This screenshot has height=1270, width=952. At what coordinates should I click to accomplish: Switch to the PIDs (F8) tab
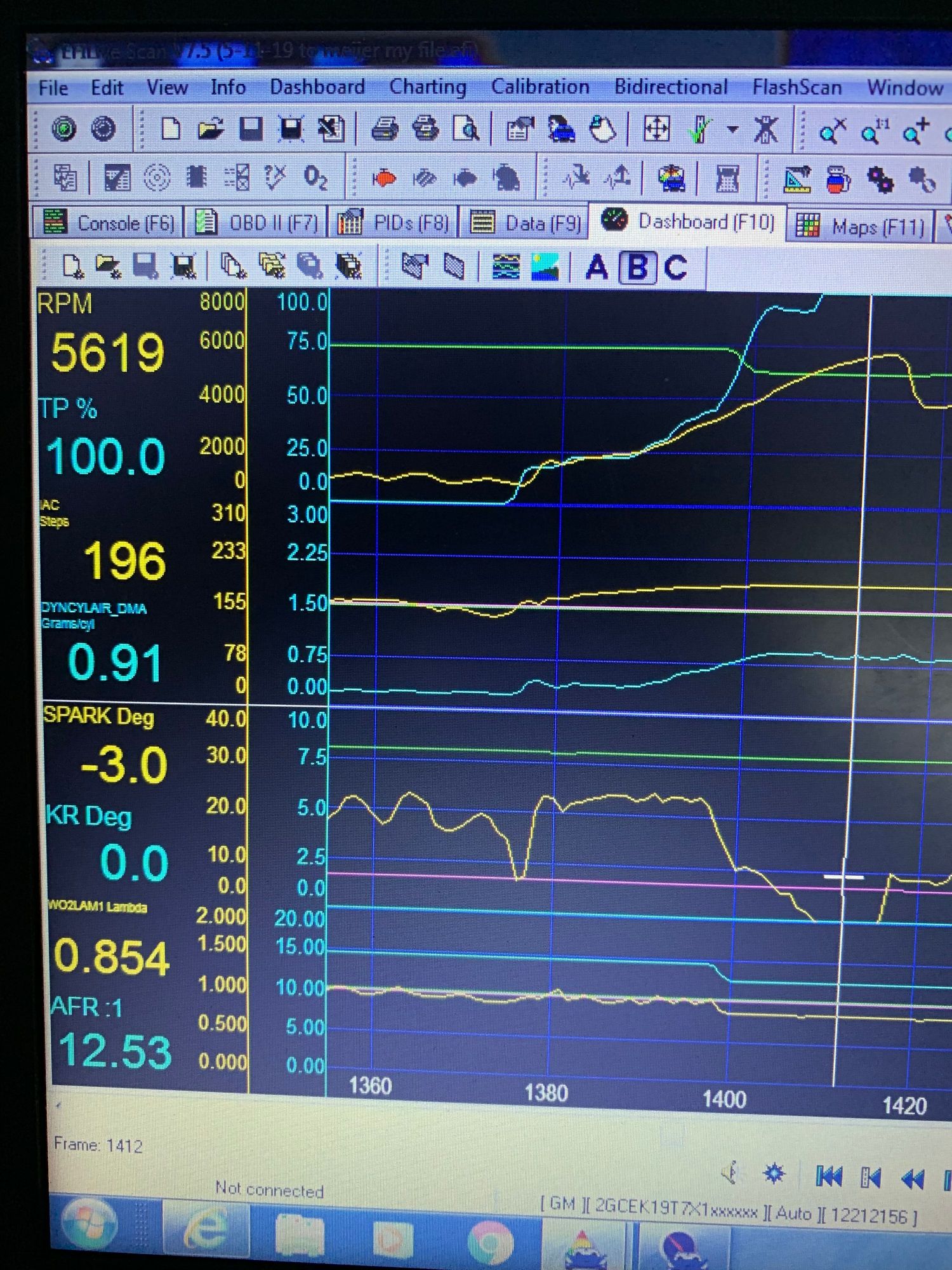point(393,223)
